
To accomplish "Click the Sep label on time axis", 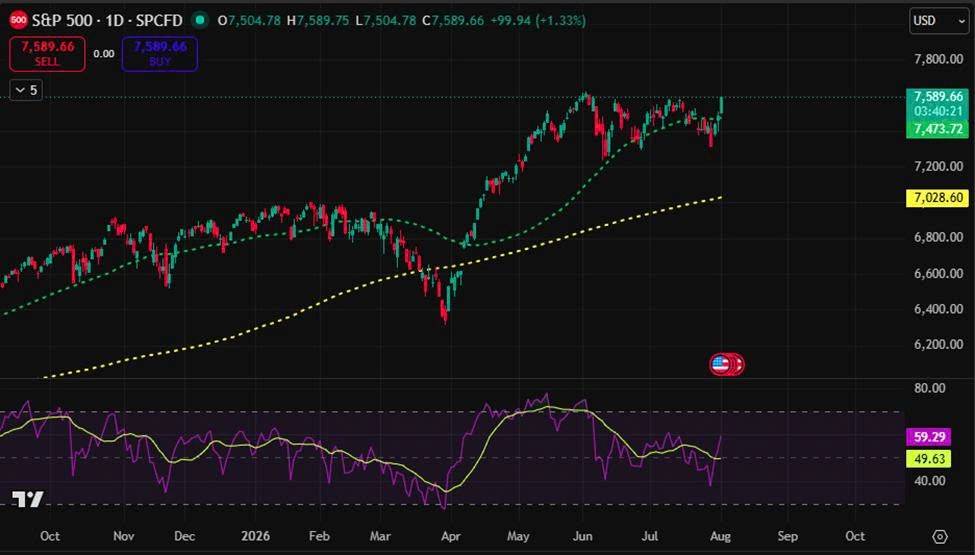I will [787, 536].
